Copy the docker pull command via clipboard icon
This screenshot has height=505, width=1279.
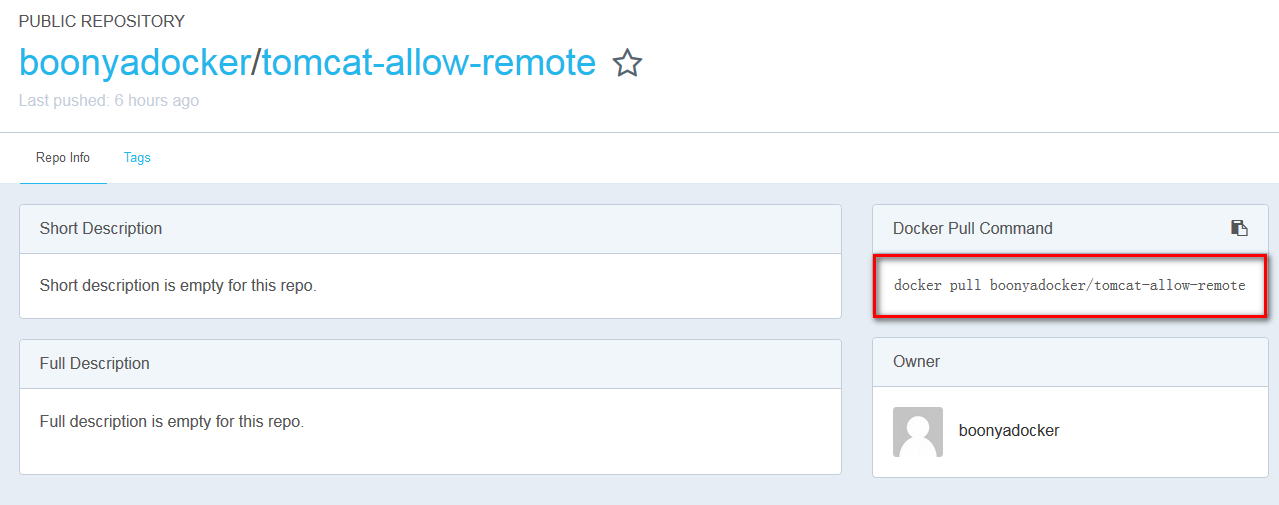click(x=1239, y=228)
